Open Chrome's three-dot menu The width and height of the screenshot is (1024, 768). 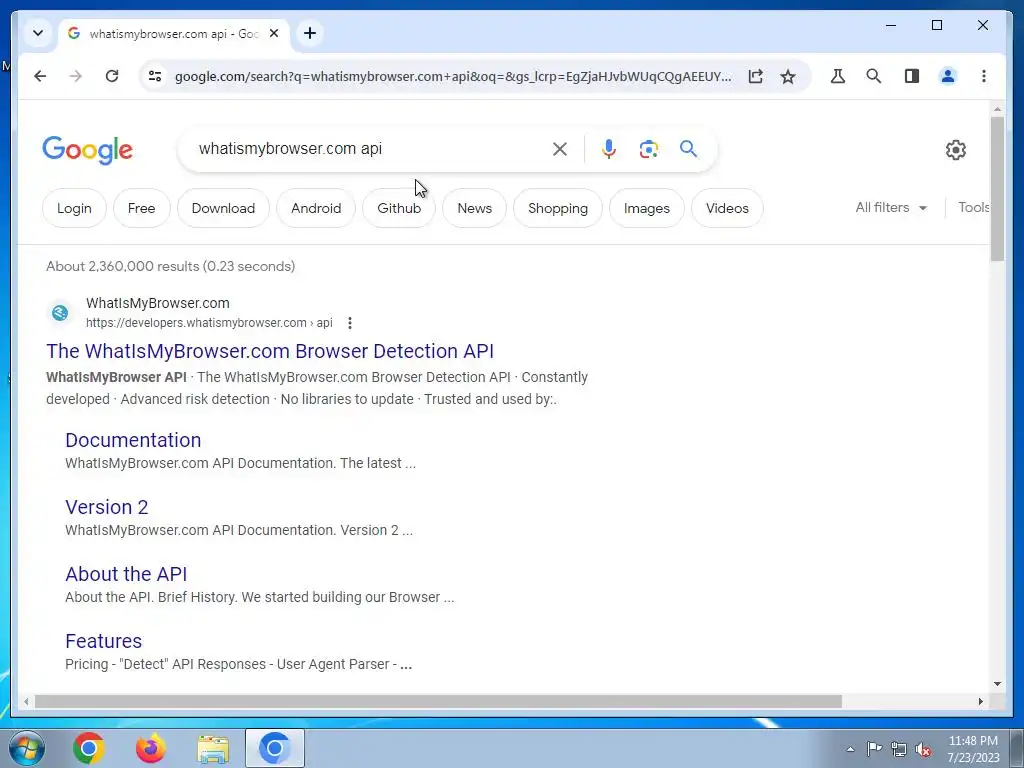(984, 76)
